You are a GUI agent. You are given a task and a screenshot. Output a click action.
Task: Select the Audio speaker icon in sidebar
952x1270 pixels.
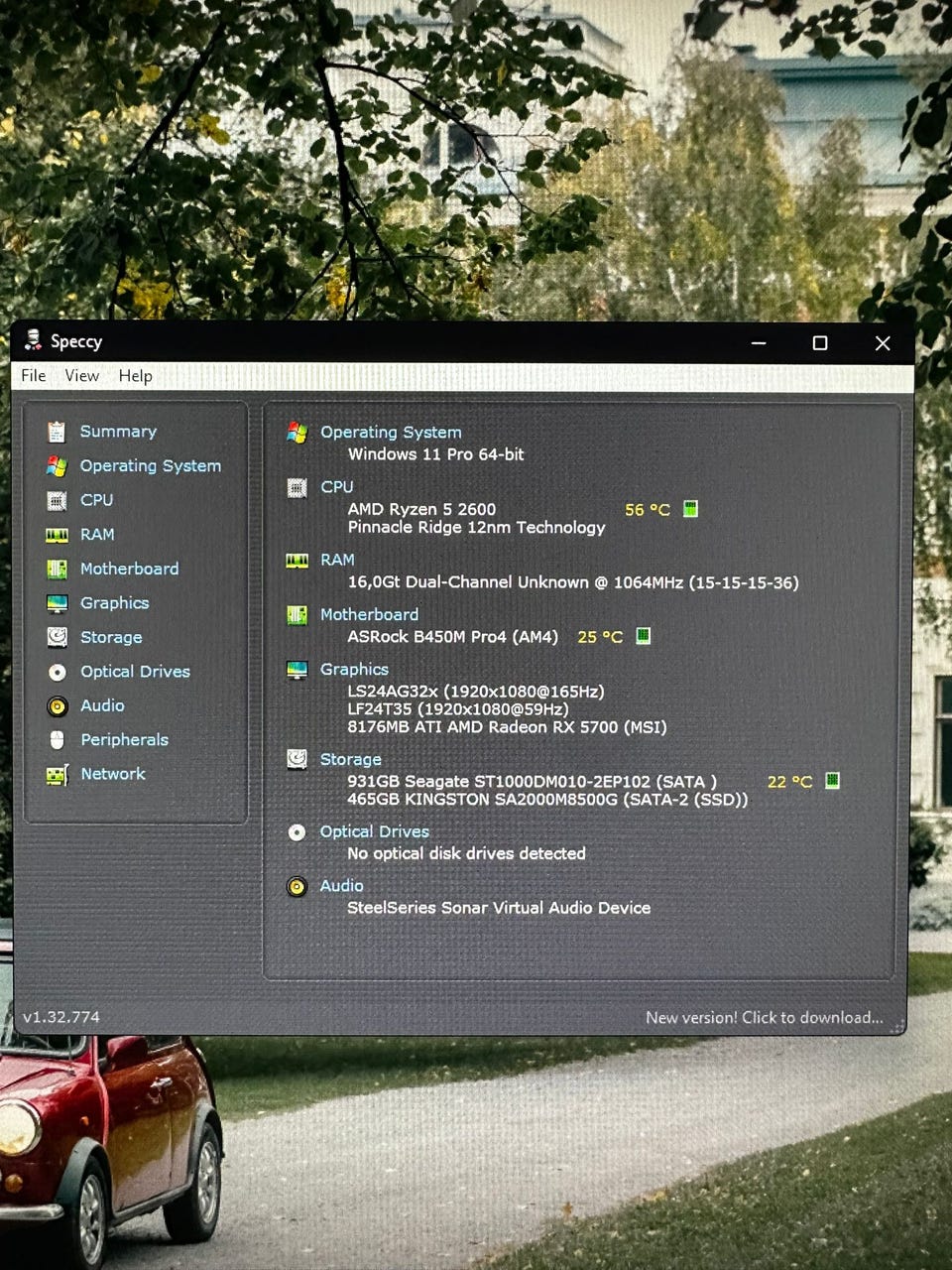coord(57,705)
